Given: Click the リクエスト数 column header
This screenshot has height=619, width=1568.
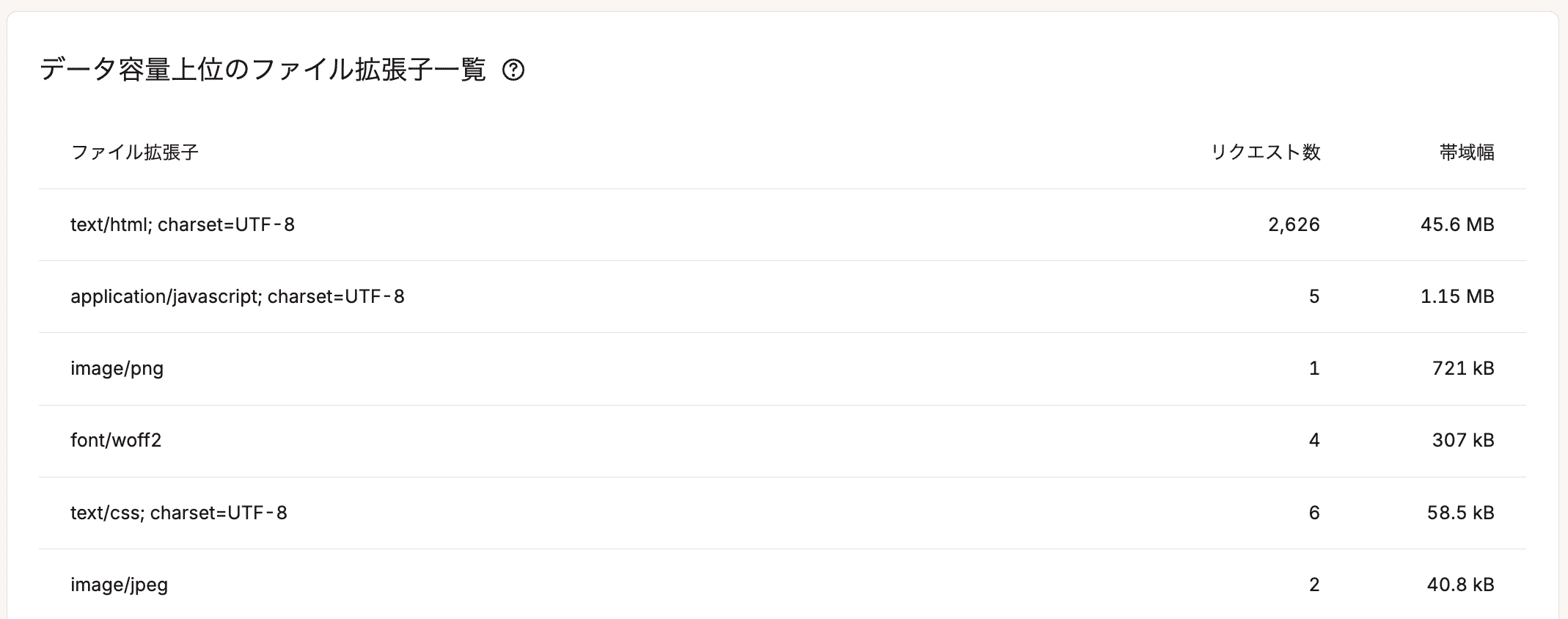Looking at the screenshot, I should click(1265, 153).
